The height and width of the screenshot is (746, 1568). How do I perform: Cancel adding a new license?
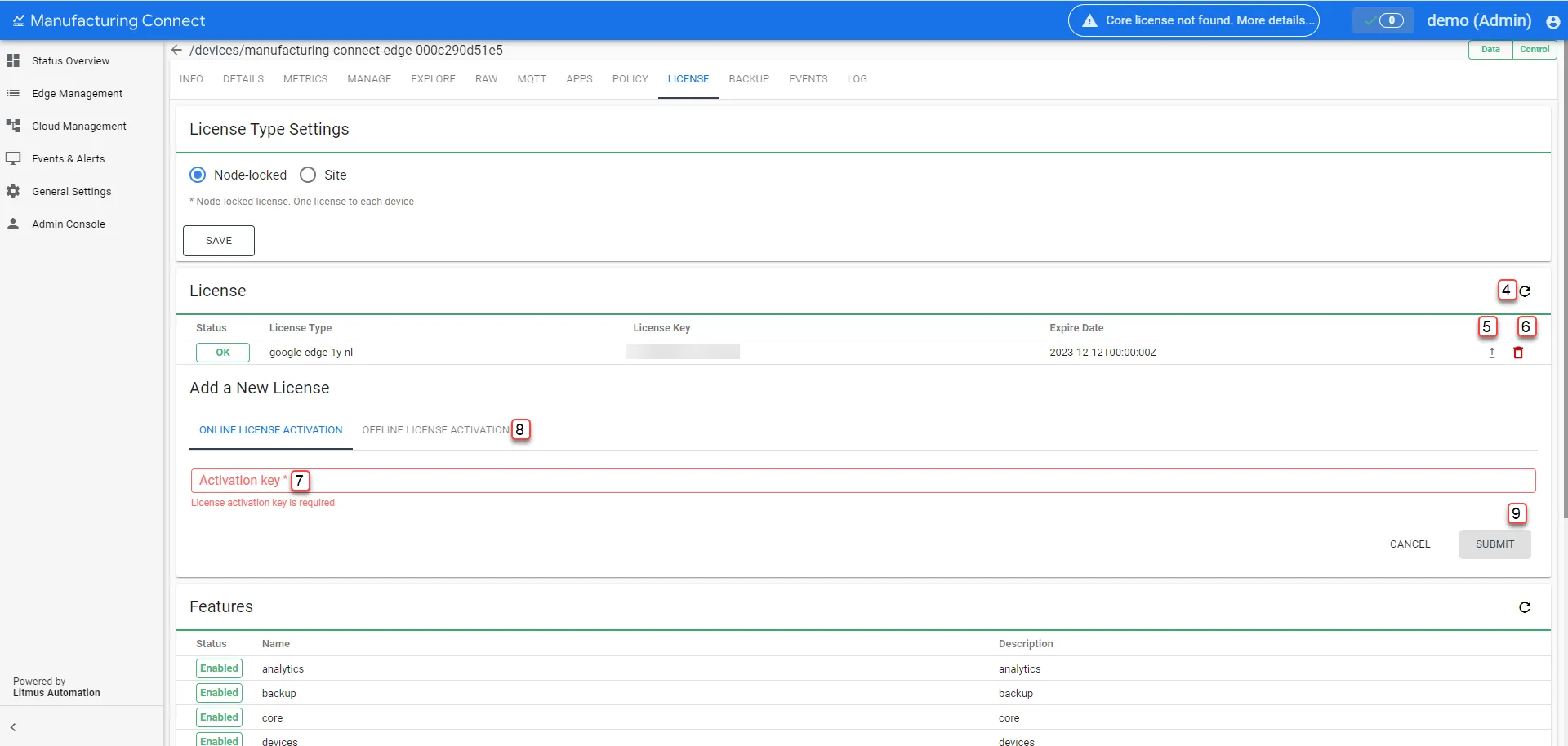pos(1410,544)
